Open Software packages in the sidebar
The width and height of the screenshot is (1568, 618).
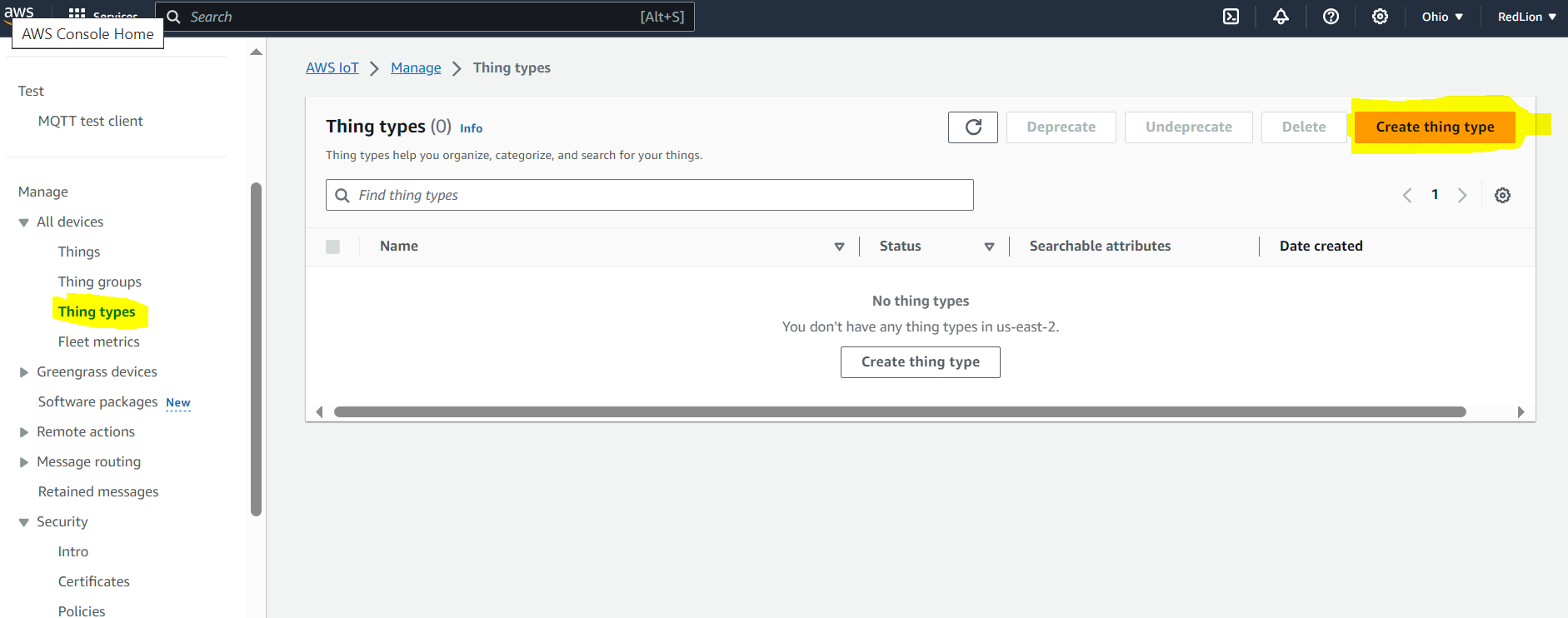click(97, 401)
